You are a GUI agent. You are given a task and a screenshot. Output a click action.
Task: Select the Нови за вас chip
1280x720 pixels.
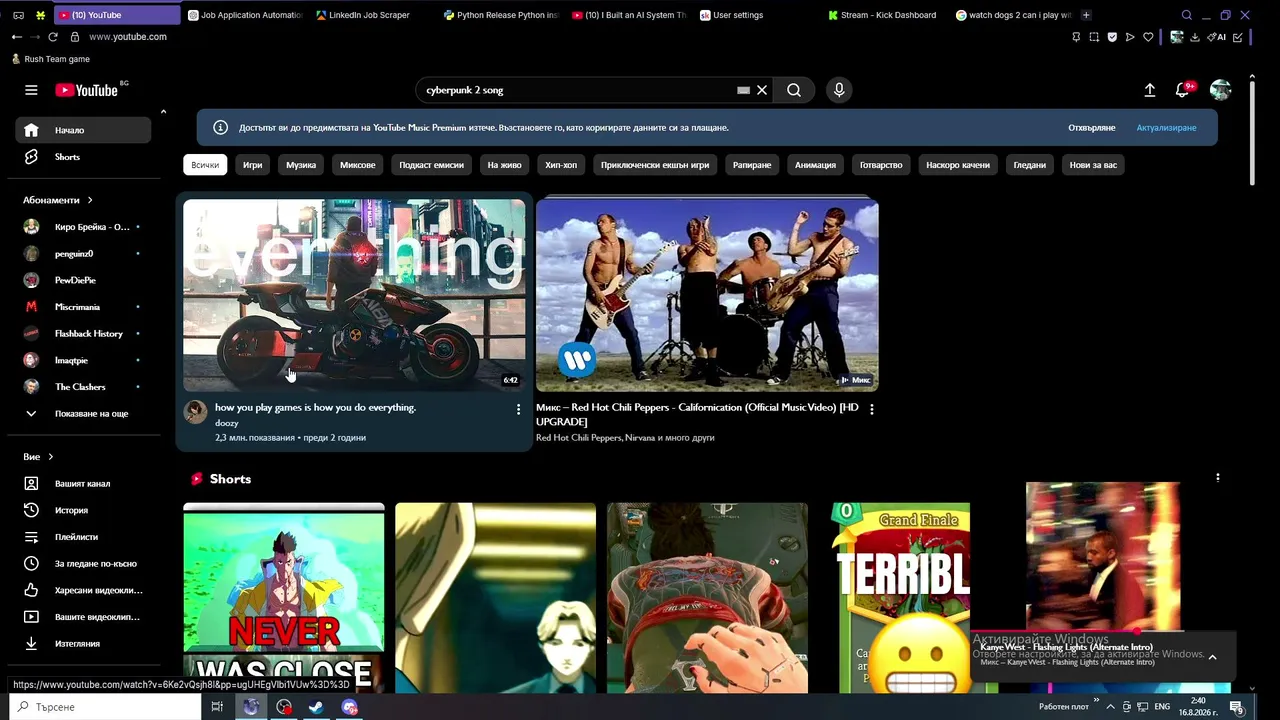click(x=1093, y=165)
